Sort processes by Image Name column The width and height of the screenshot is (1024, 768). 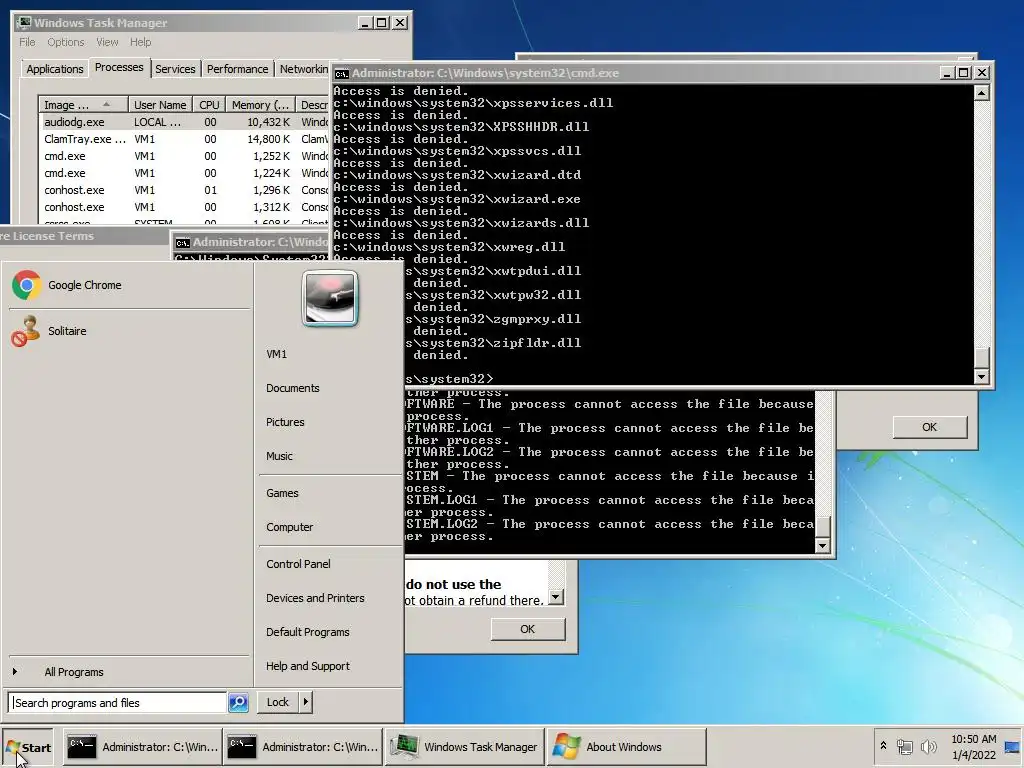tap(83, 105)
